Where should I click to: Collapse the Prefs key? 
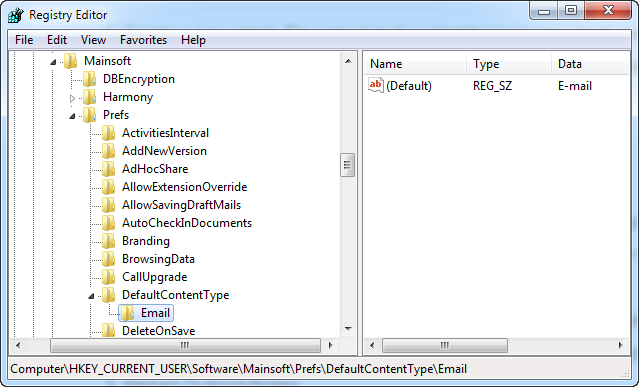72,116
